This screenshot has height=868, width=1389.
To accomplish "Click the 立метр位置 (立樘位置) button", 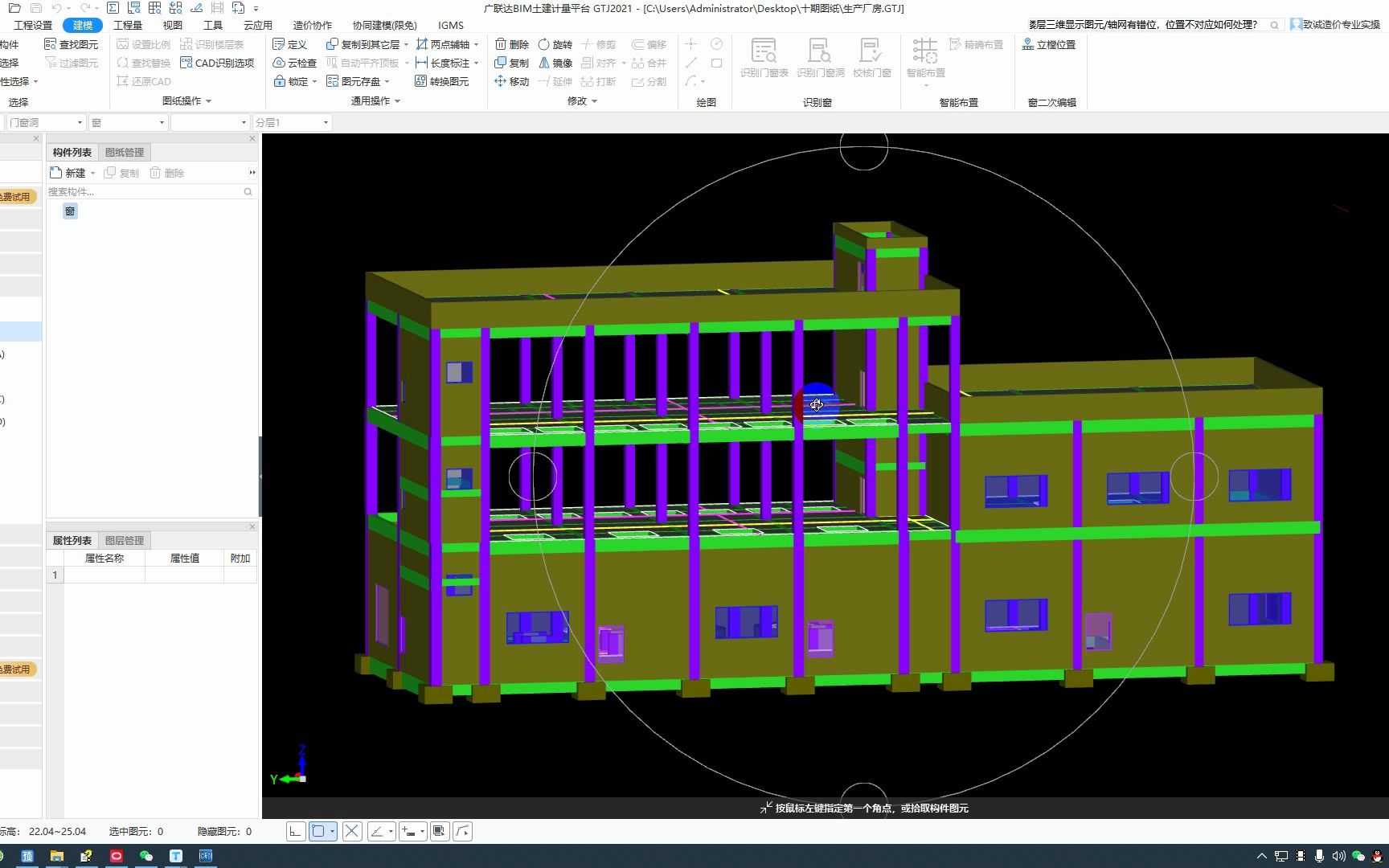I will (1051, 44).
